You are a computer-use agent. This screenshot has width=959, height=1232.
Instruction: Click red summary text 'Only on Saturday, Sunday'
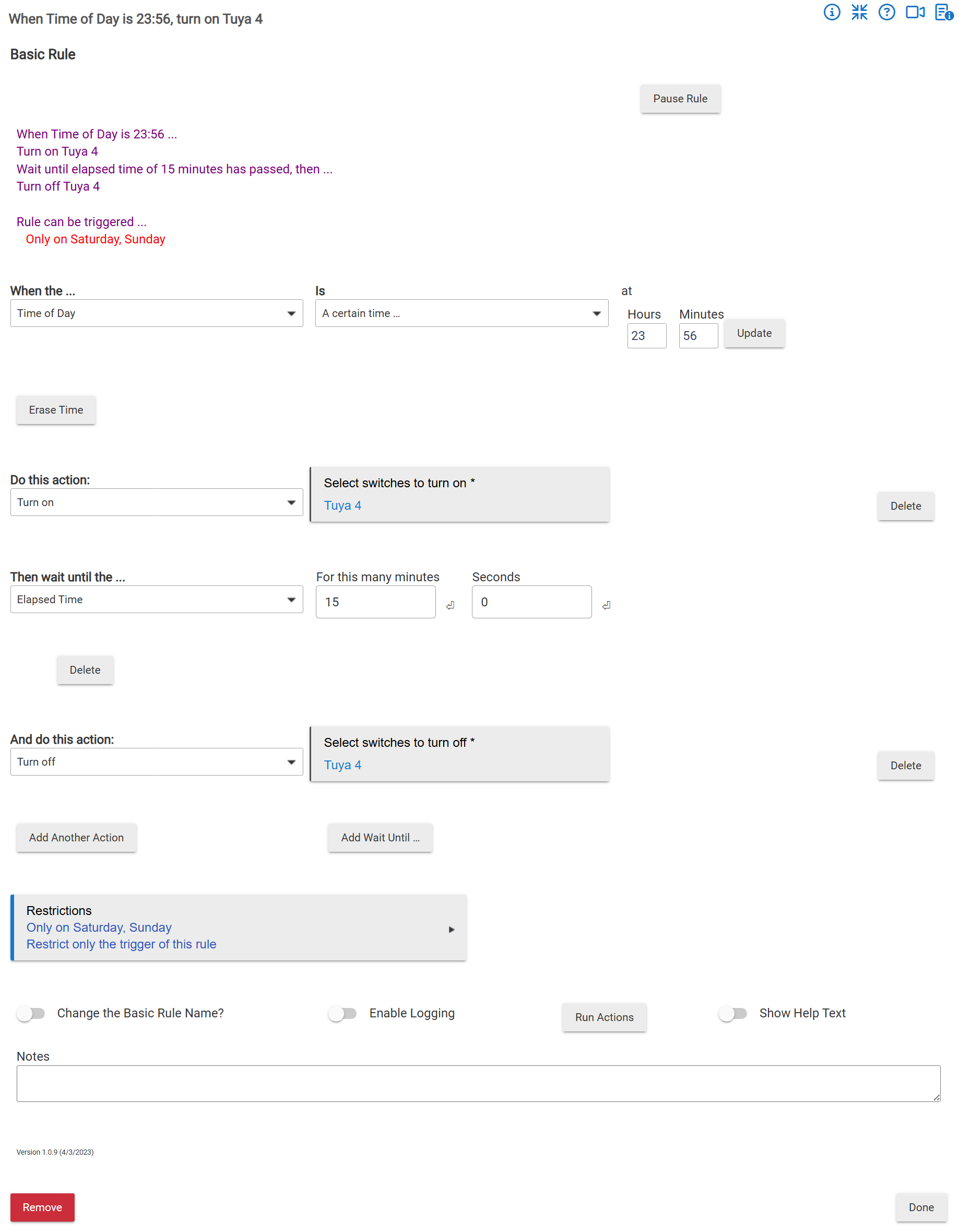(96, 239)
